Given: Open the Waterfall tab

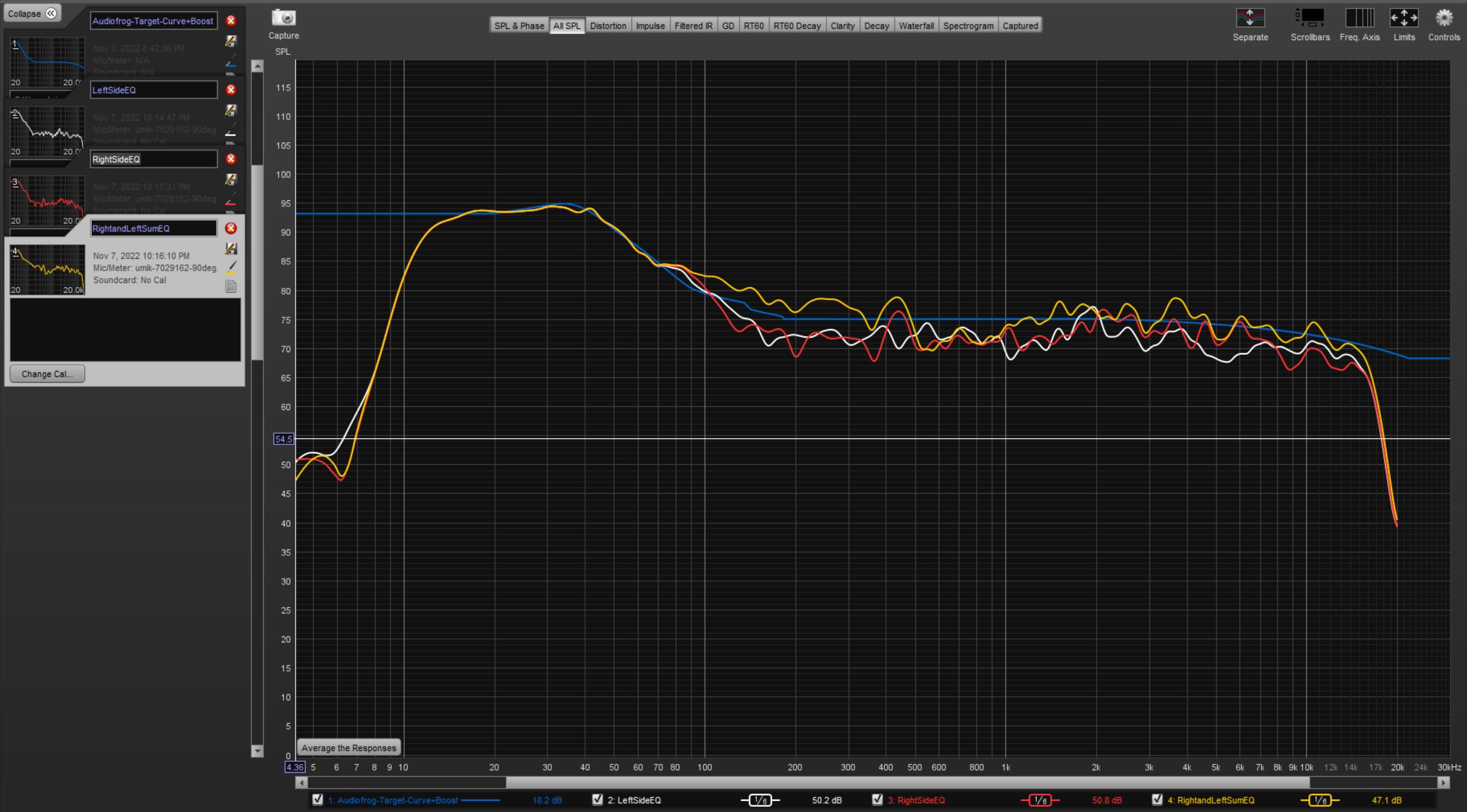Looking at the screenshot, I should pos(916,26).
